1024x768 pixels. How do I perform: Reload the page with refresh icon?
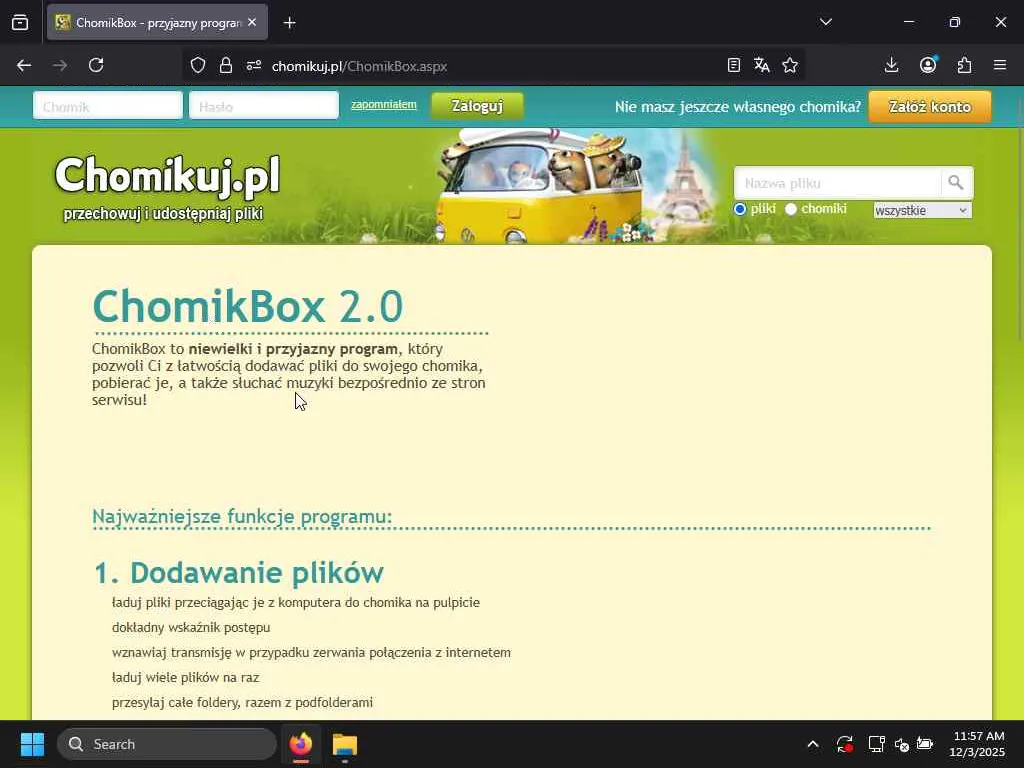tap(96, 65)
